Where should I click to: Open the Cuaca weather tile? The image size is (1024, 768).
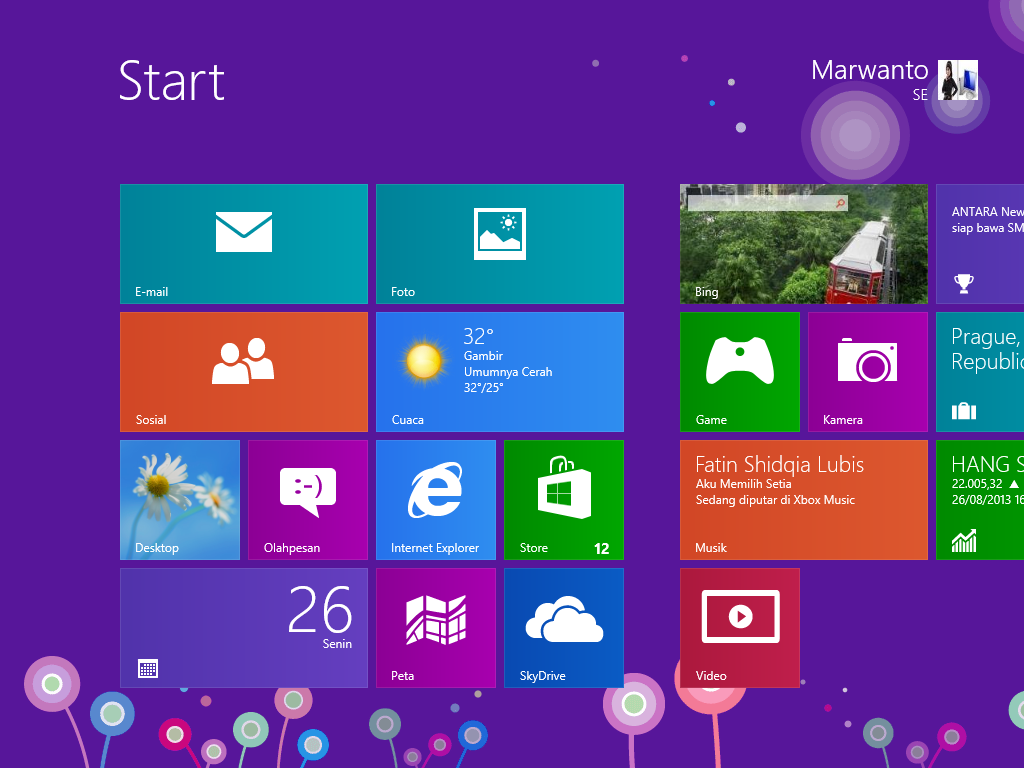pos(500,372)
